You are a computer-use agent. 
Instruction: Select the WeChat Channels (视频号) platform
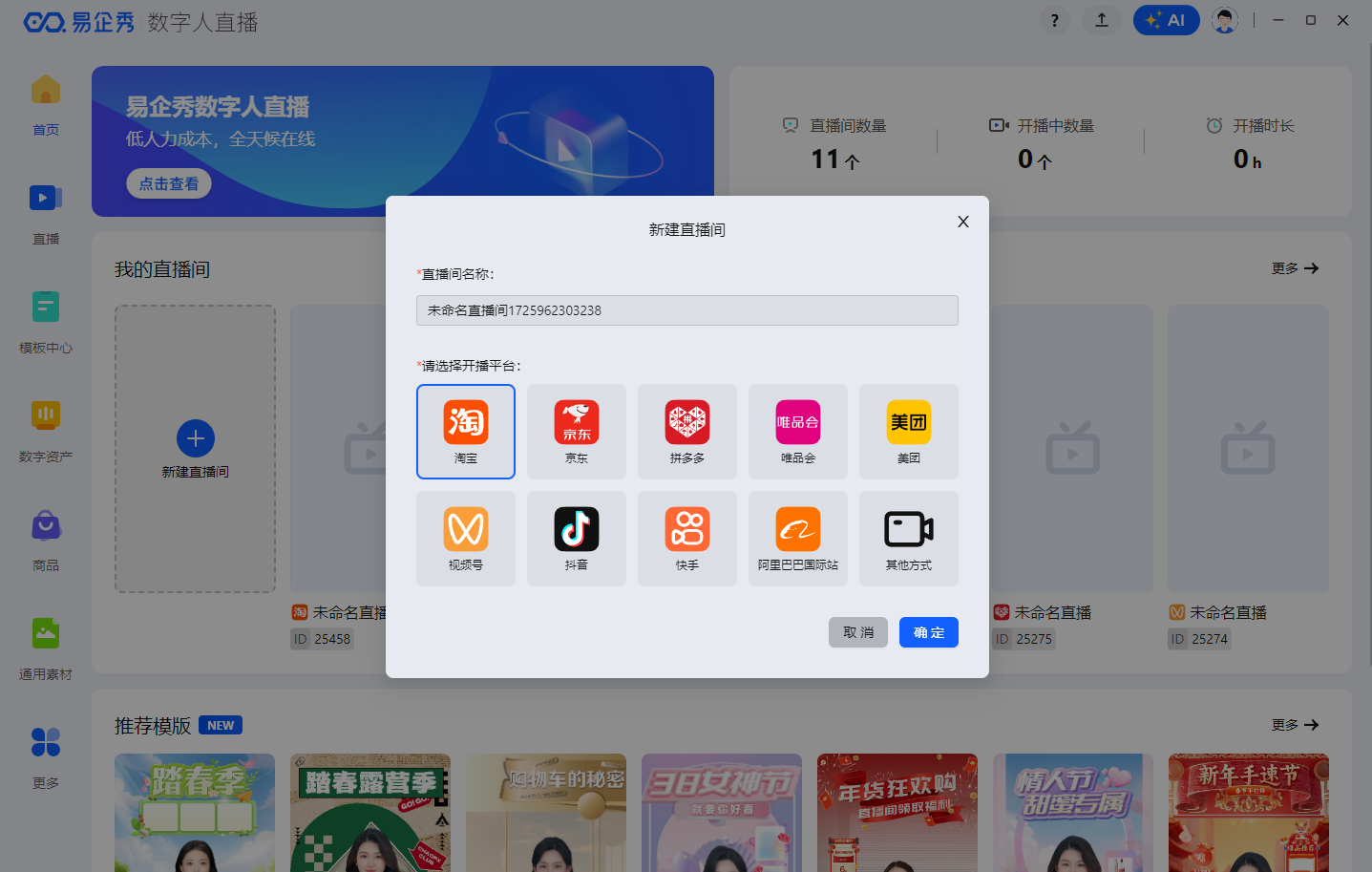coord(466,539)
